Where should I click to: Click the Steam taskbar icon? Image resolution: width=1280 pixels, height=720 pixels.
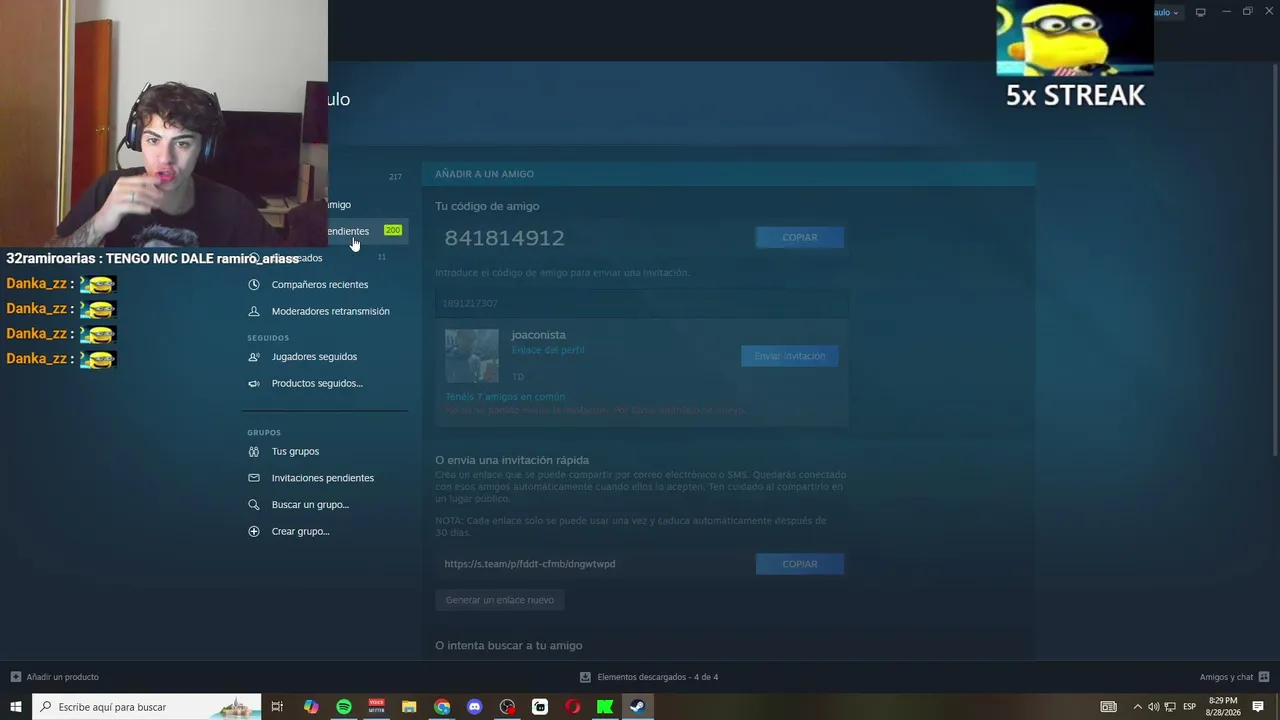tap(637, 707)
